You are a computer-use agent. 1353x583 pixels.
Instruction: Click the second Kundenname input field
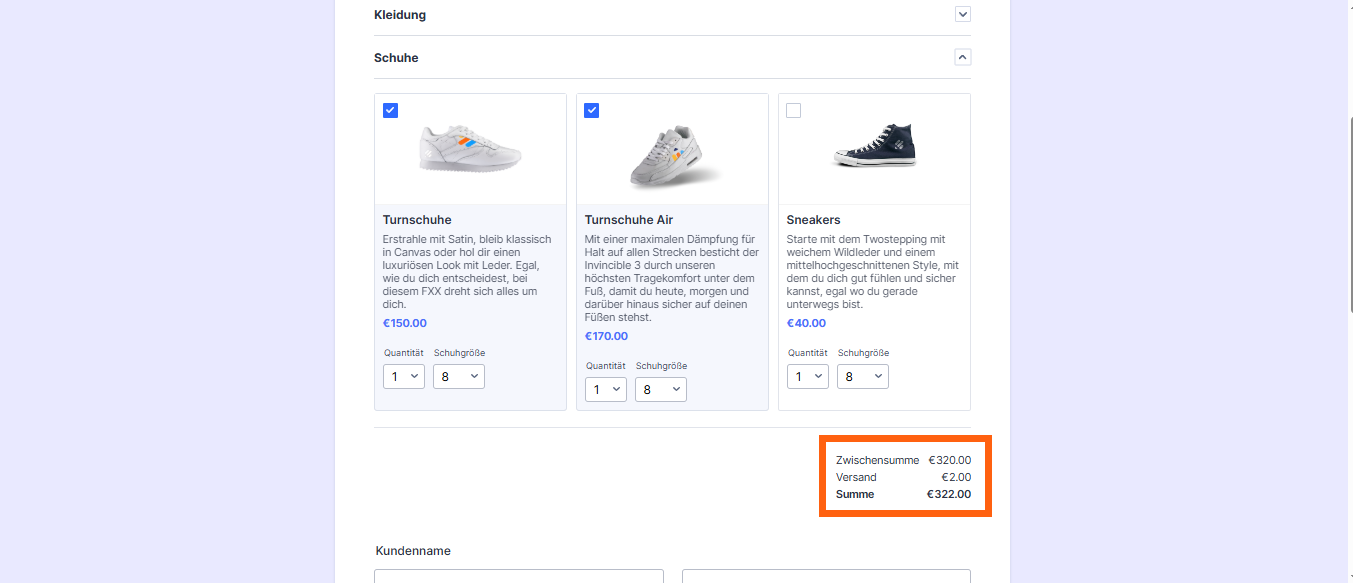click(825, 576)
